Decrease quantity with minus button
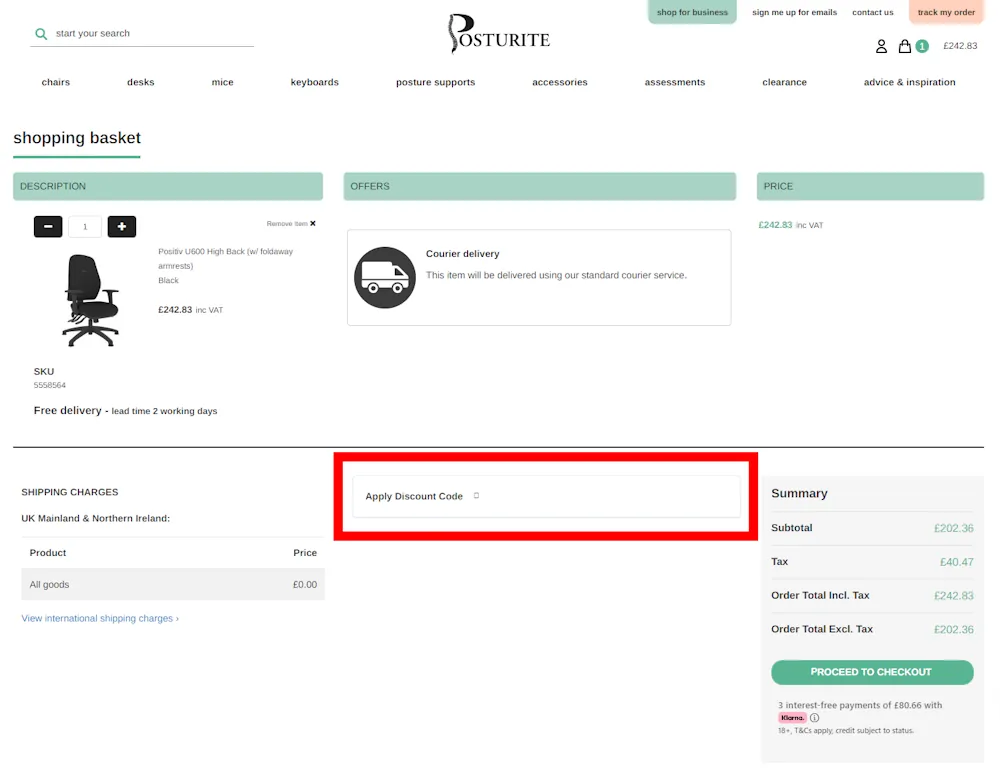The width and height of the screenshot is (1000, 769). pos(48,226)
